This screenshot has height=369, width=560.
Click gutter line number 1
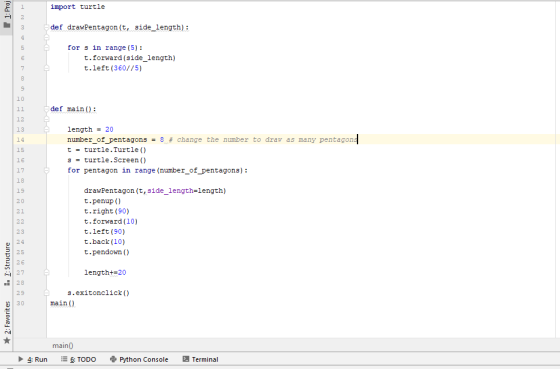22,7
